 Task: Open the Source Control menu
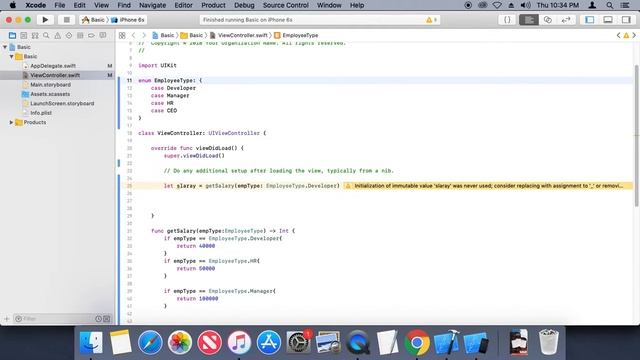point(285,5)
